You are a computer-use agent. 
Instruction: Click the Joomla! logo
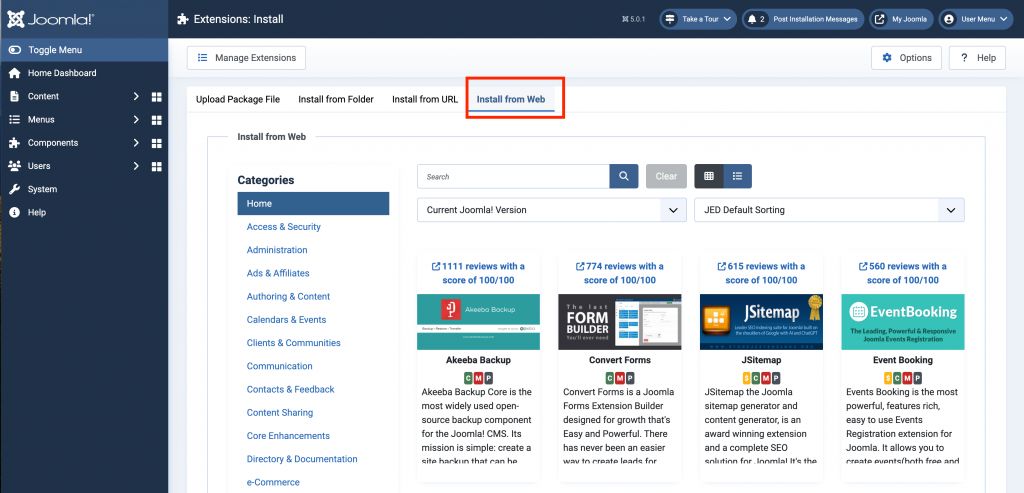tap(51, 19)
